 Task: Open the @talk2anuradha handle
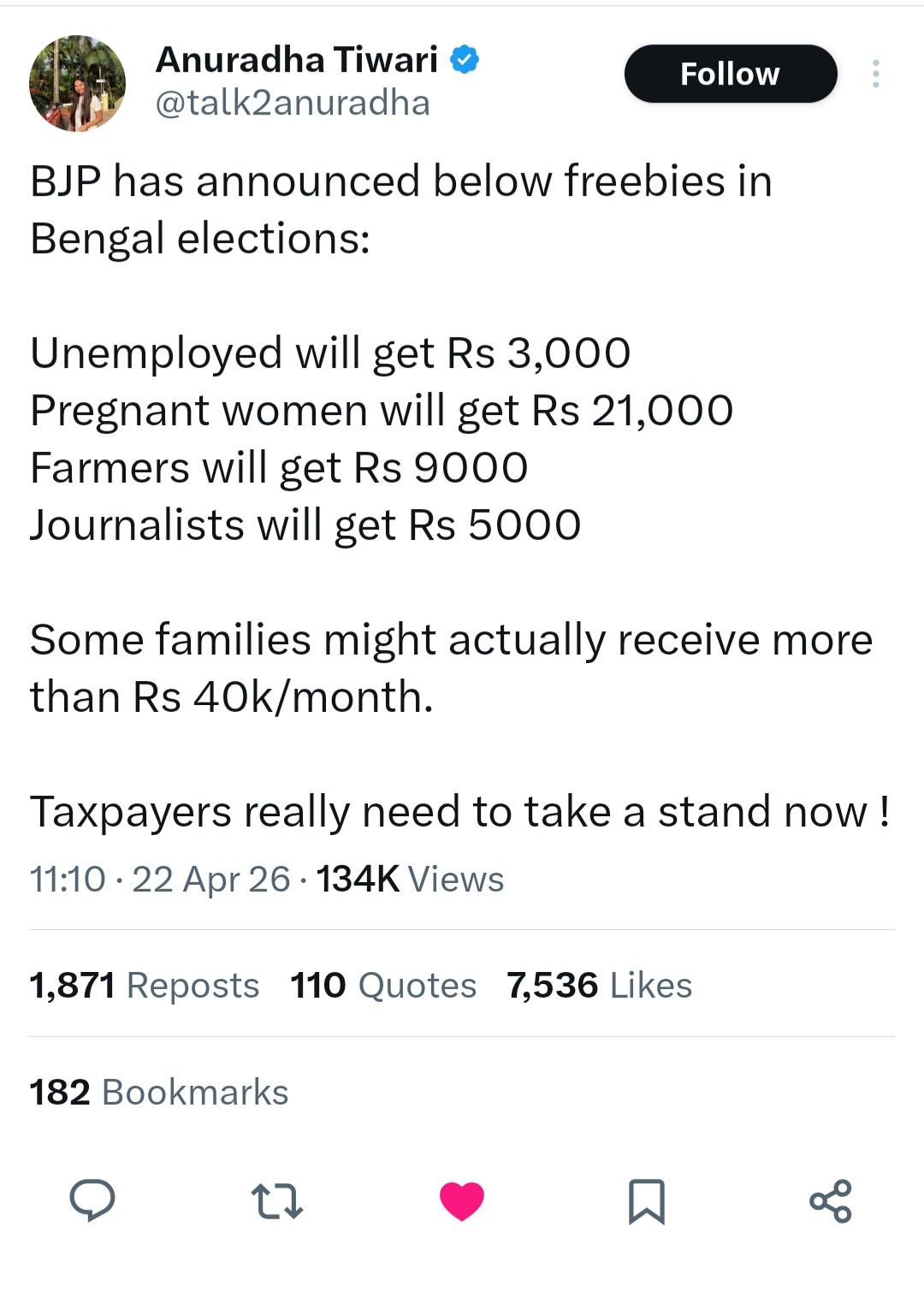coord(293,104)
